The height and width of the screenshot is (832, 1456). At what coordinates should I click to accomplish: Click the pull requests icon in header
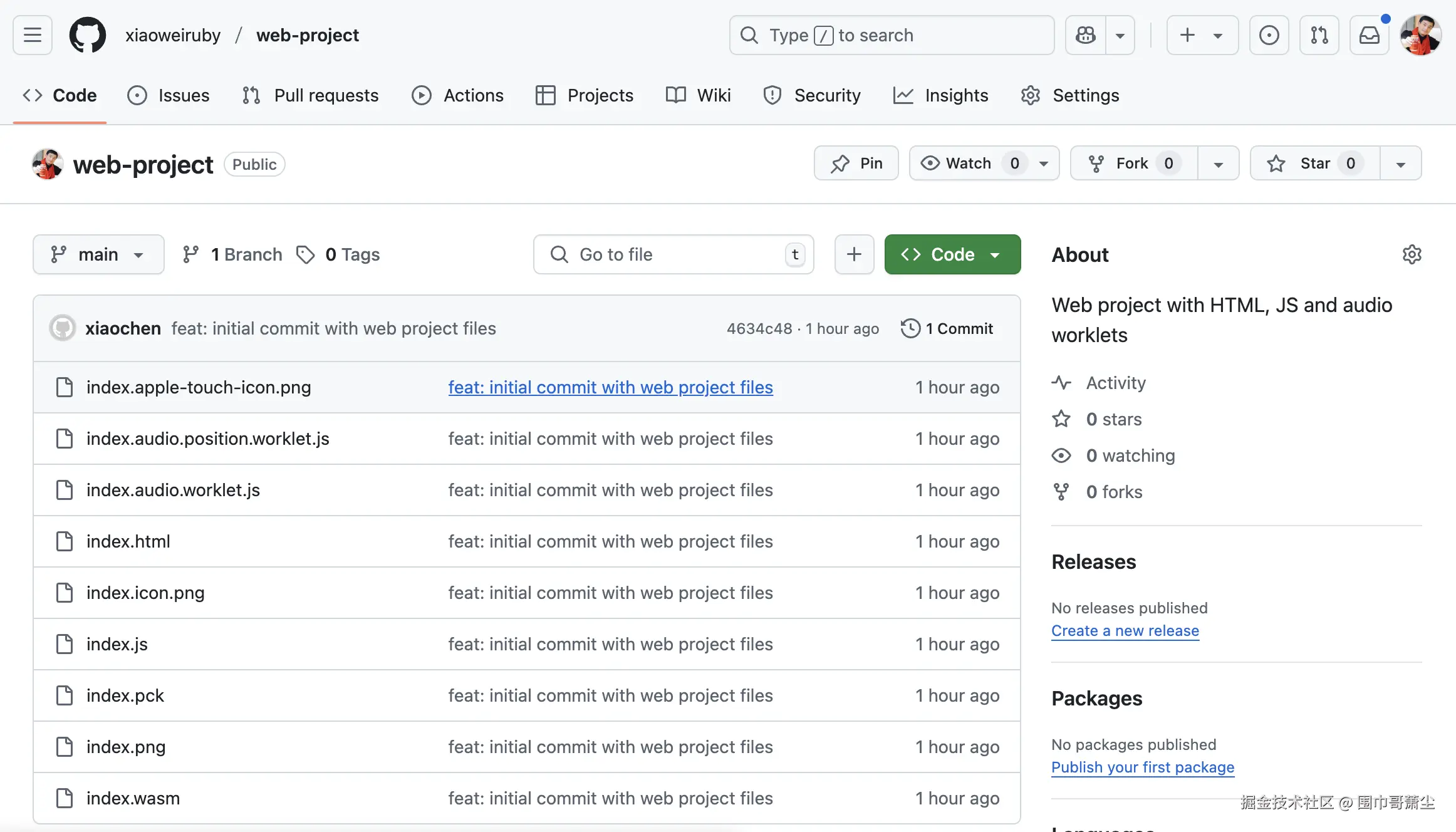[1319, 35]
